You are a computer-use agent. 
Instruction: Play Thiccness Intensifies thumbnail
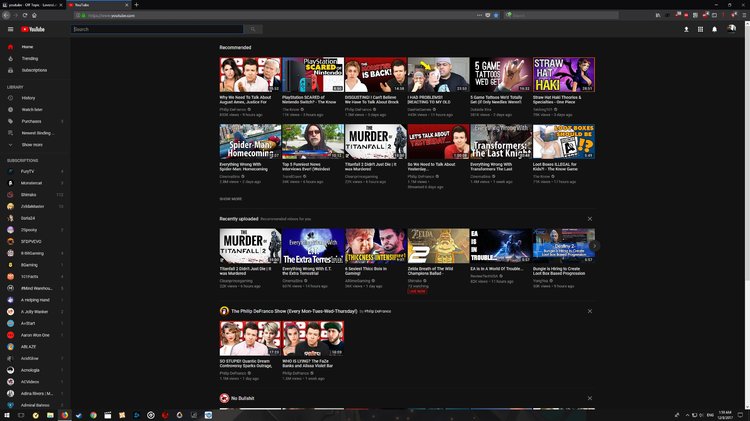[375, 246]
